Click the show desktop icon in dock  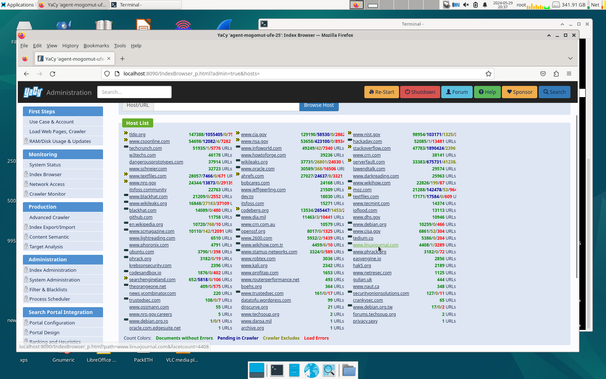257,371
